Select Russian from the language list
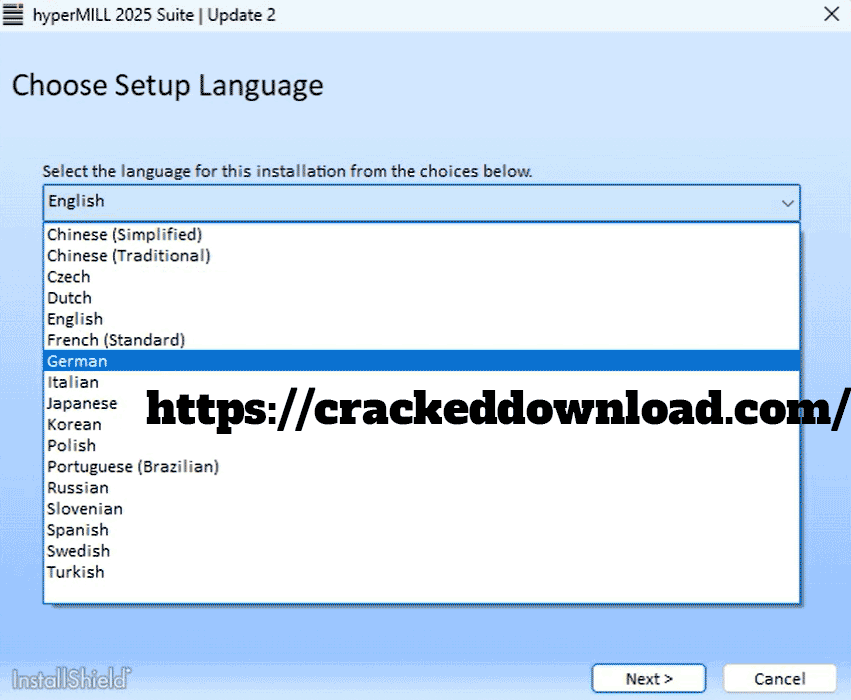Screen dimensions: 851x700 (x=421, y=488)
